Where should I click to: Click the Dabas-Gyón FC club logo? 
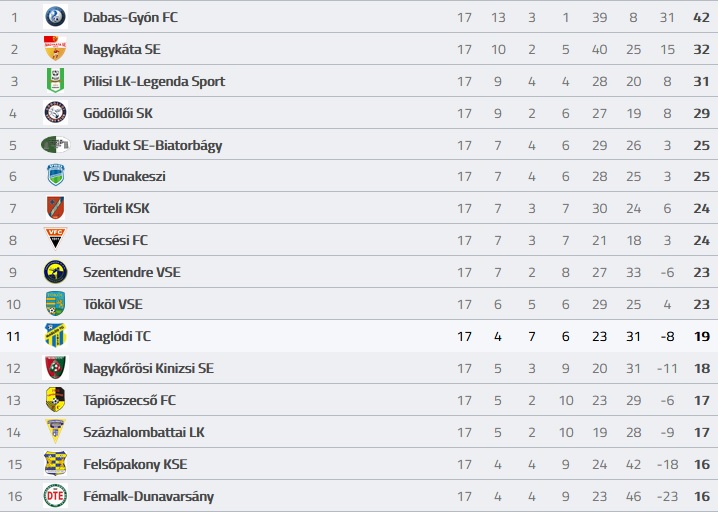pyautogui.click(x=55, y=17)
